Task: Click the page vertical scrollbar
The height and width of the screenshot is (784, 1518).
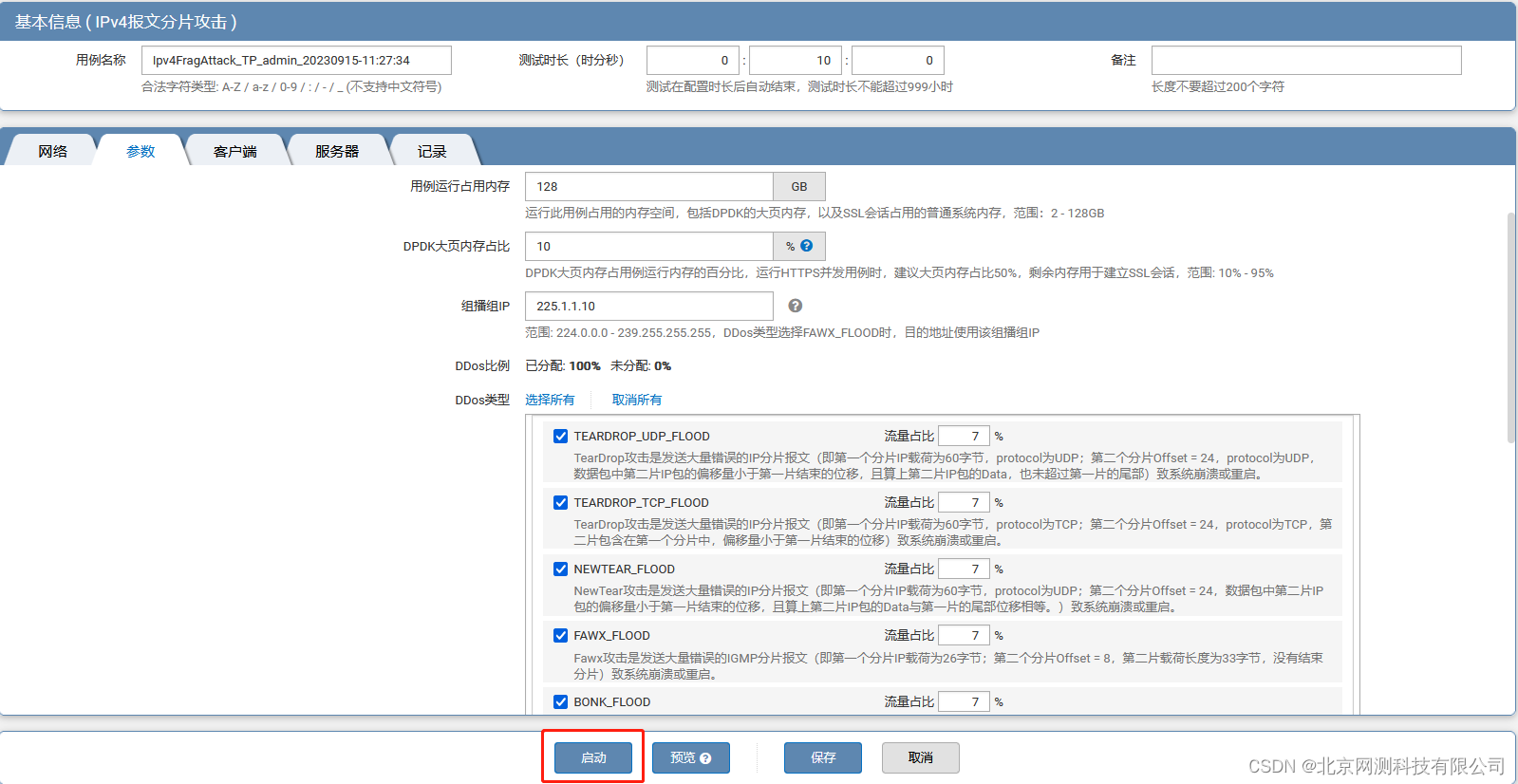Action: 1511,327
